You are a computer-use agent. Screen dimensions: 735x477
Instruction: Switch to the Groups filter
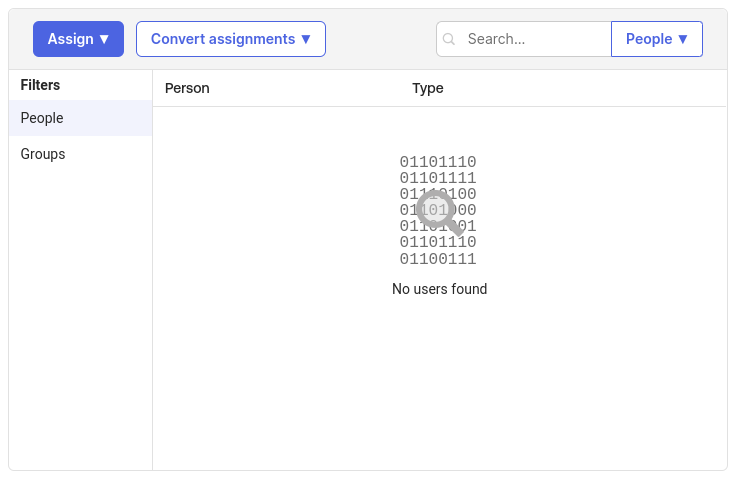coord(43,154)
